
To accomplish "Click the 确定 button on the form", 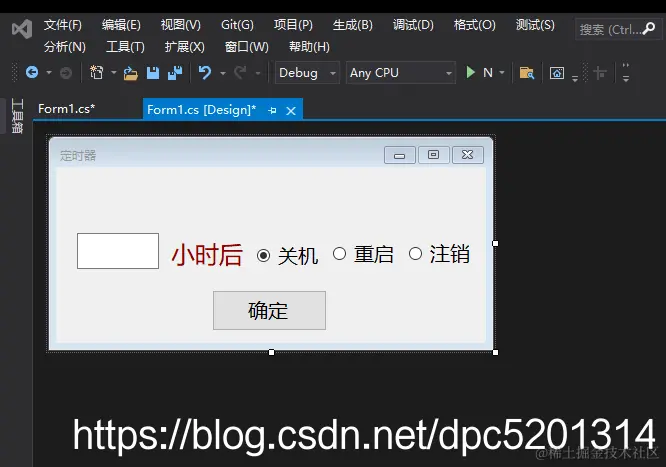I will (x=269, y=310).
